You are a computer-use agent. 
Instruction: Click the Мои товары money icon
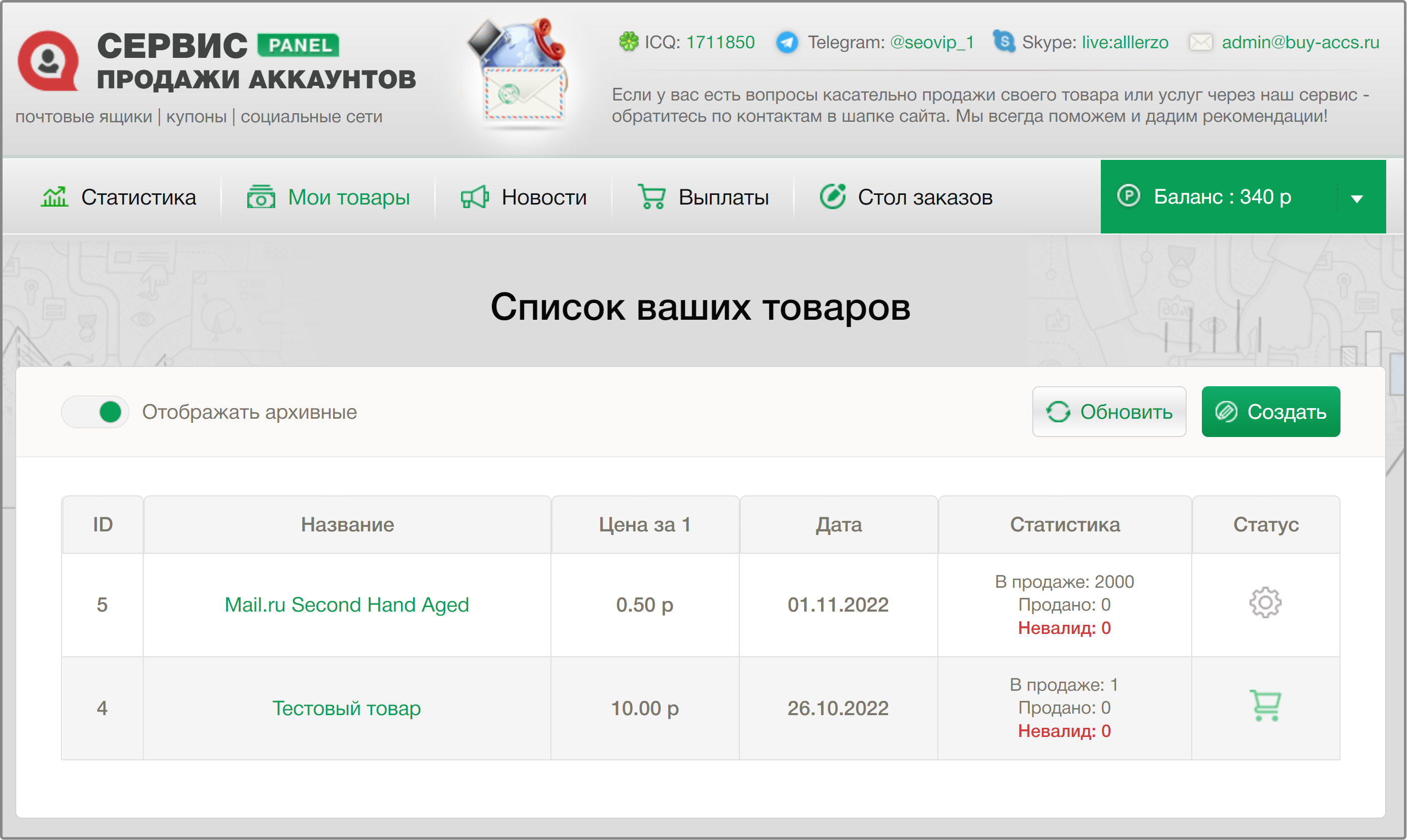(x=261, y=197)
